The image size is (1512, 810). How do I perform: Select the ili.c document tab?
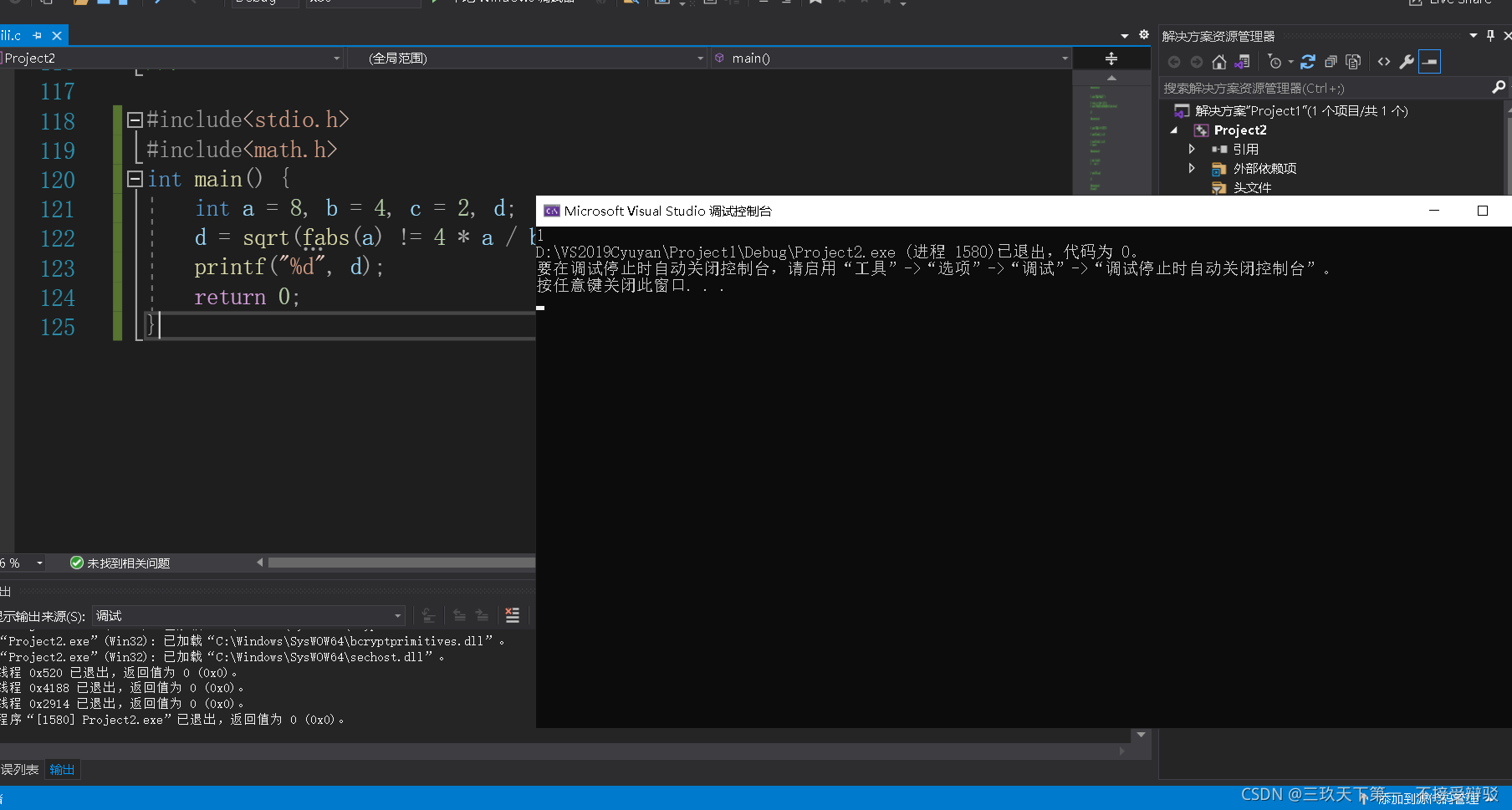(x=11, y=36)
